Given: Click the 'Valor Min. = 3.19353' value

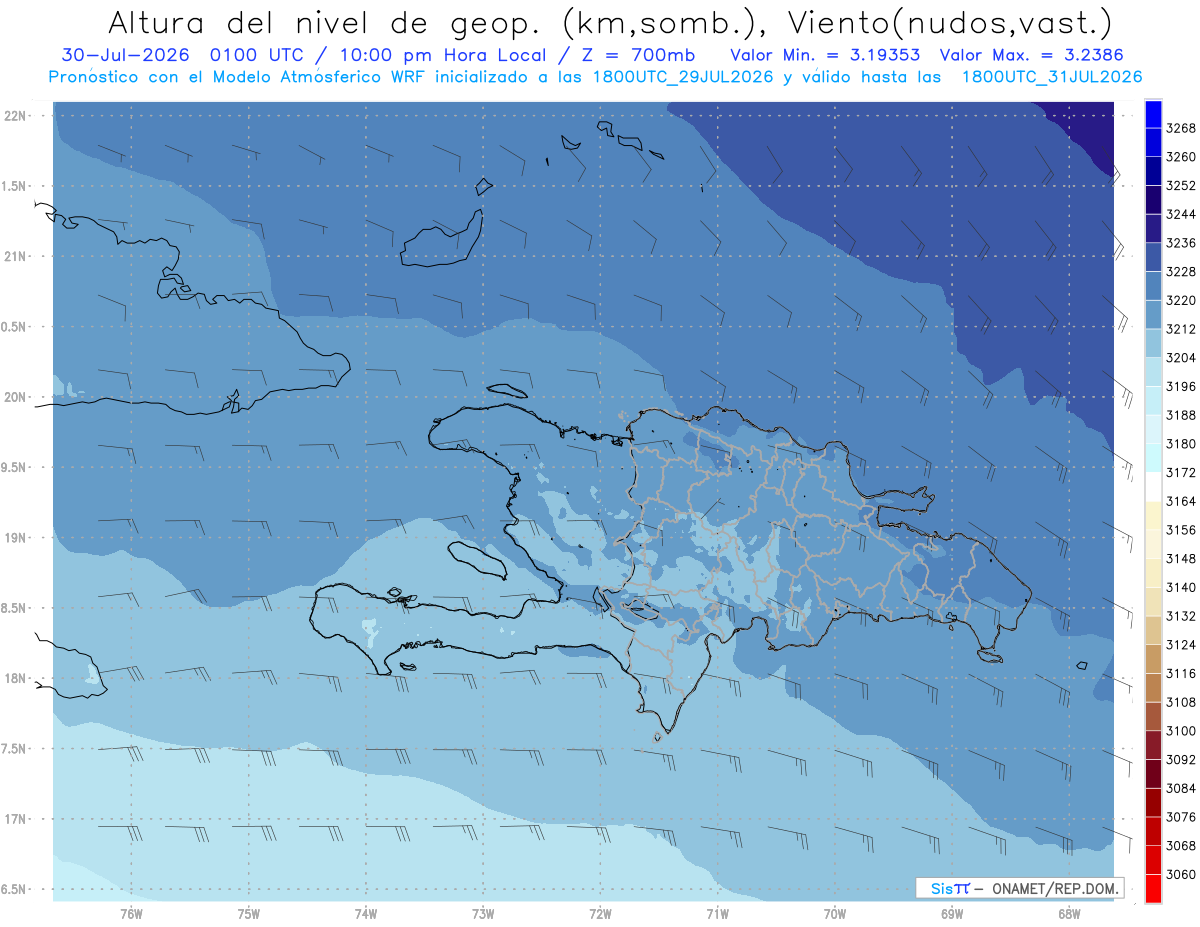Looking at the screenshot, I should click(x=826, y=55).
